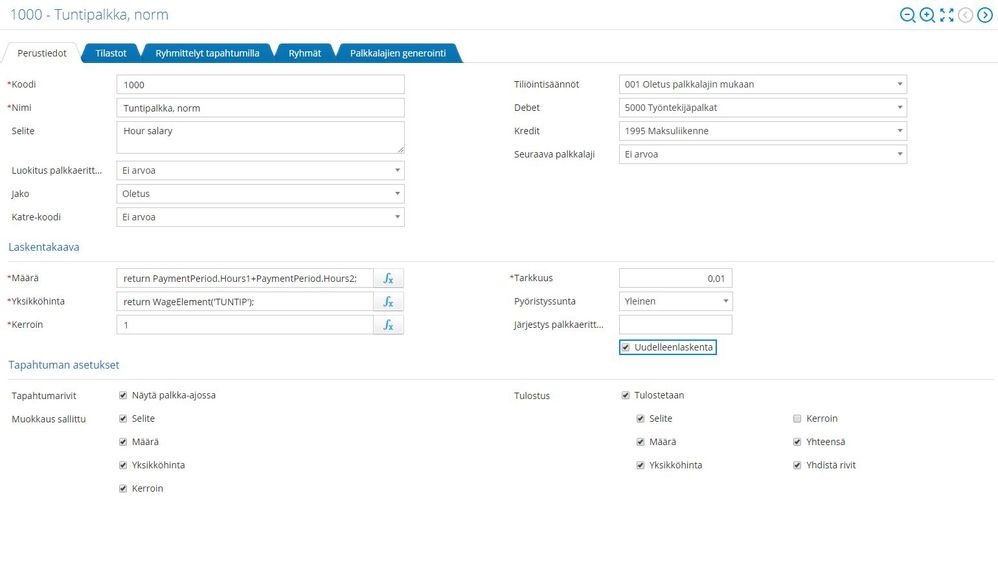The height and width of the screenshot is (565, 998).
Task: Expand the Jako dropdown
Action: 260,193
